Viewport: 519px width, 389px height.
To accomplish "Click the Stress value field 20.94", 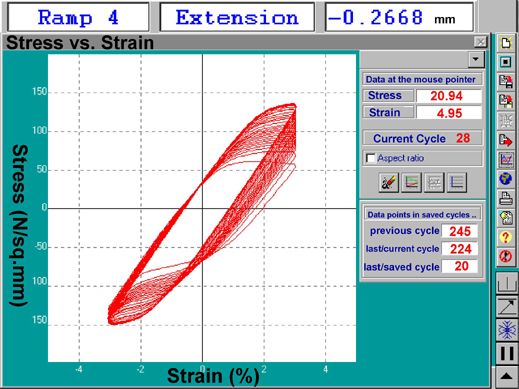I will pyautogui.click(x=449, y=96).
